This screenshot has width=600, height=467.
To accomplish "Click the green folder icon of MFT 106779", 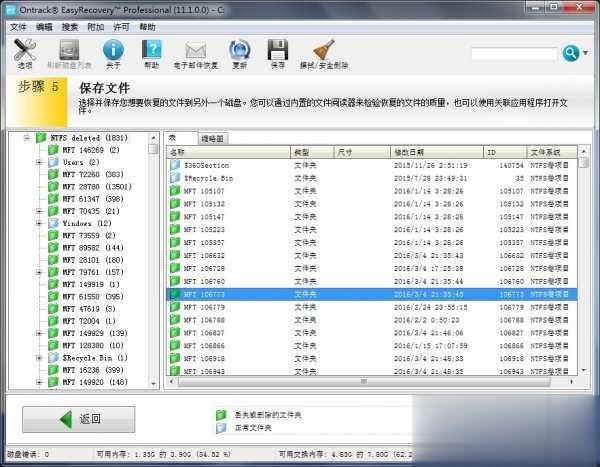I will [175, 307].
